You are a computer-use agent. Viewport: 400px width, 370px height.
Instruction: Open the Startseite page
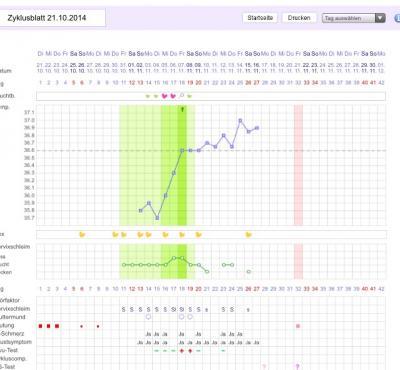click(x=260, y=18)
